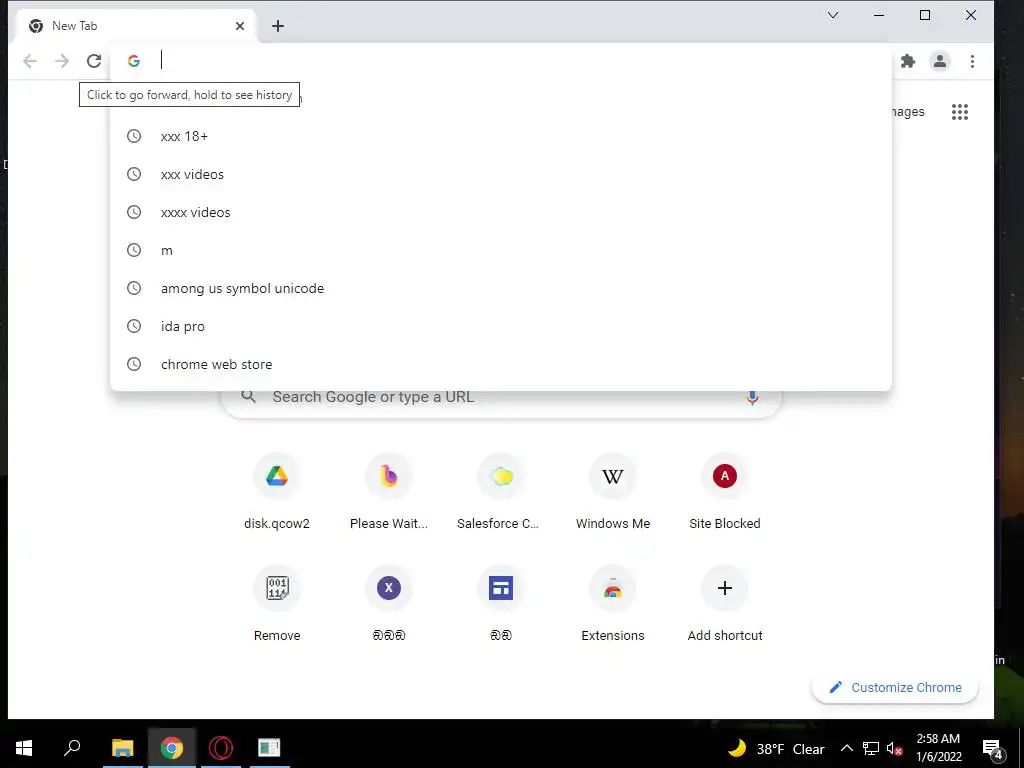Image resolution: width=1024 pixels, height=768 pixels.
Task: Choose suggestion 'among us symbol unicode'
Action: (501, 288)
